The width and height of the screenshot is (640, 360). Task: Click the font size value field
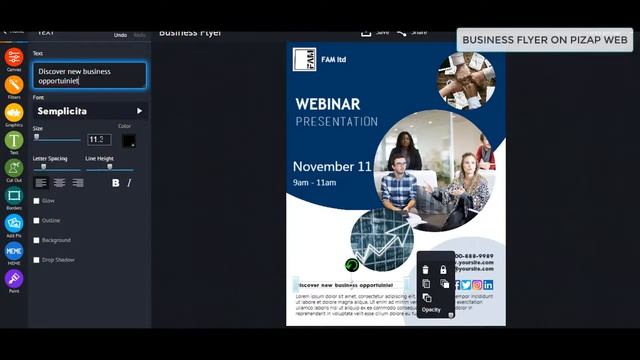coord(99,140)
